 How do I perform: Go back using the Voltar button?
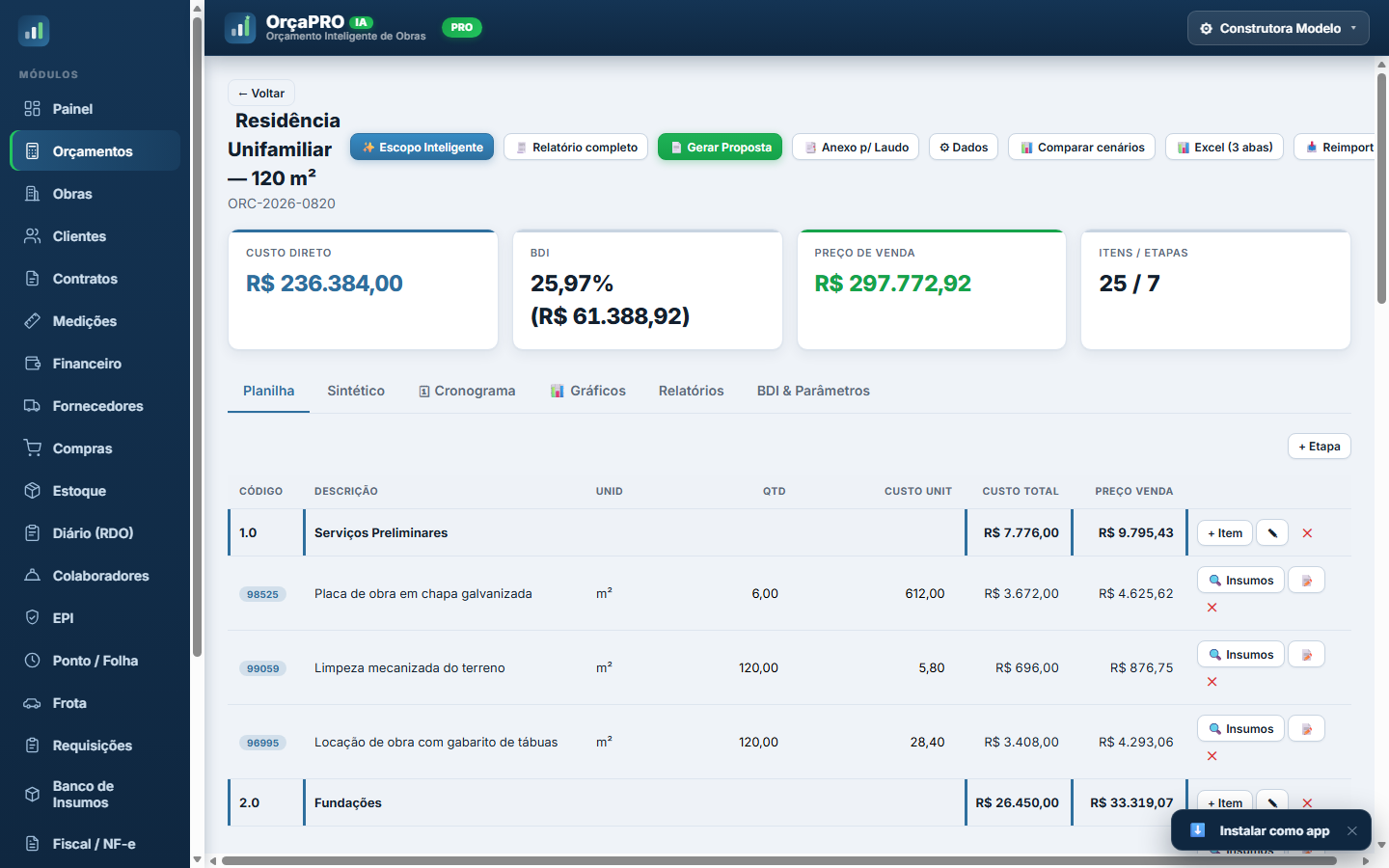(x=261, y=94)
